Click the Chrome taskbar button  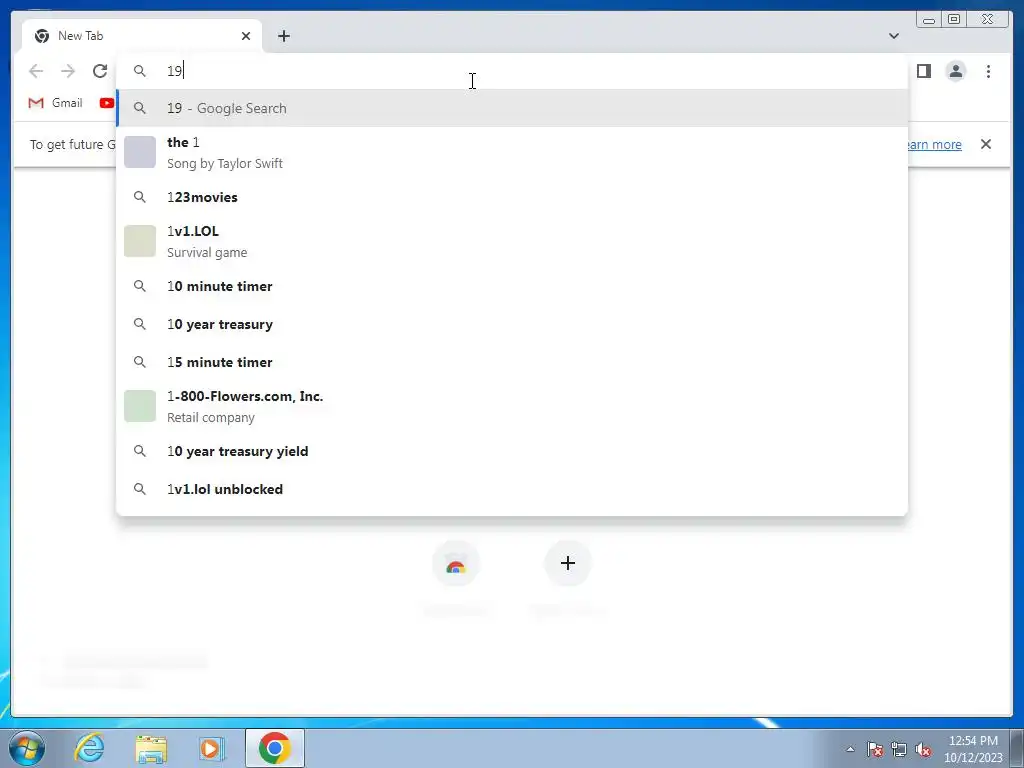pyautogui.click(x=275, y=748)
